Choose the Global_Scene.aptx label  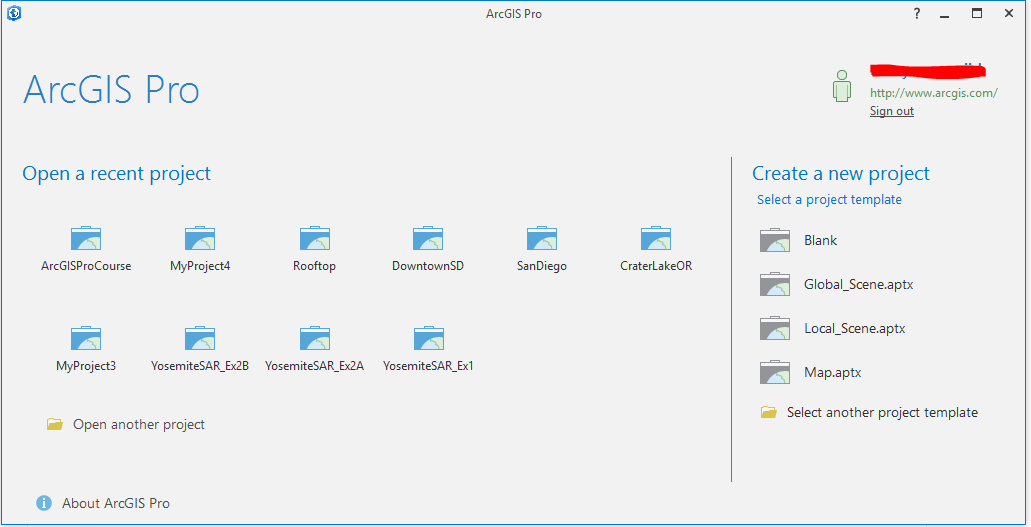click(859, 284)
